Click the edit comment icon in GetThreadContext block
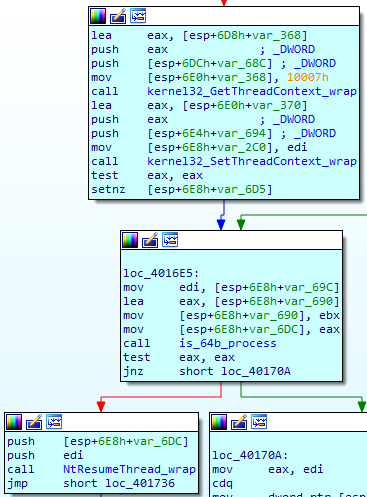 (x=118, y=16)
